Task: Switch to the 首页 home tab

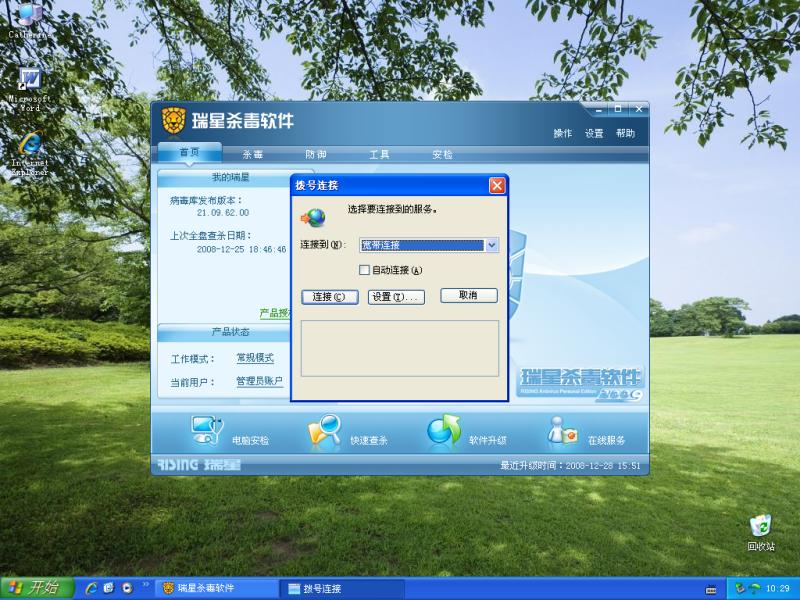Action: (x=189, y=153)
